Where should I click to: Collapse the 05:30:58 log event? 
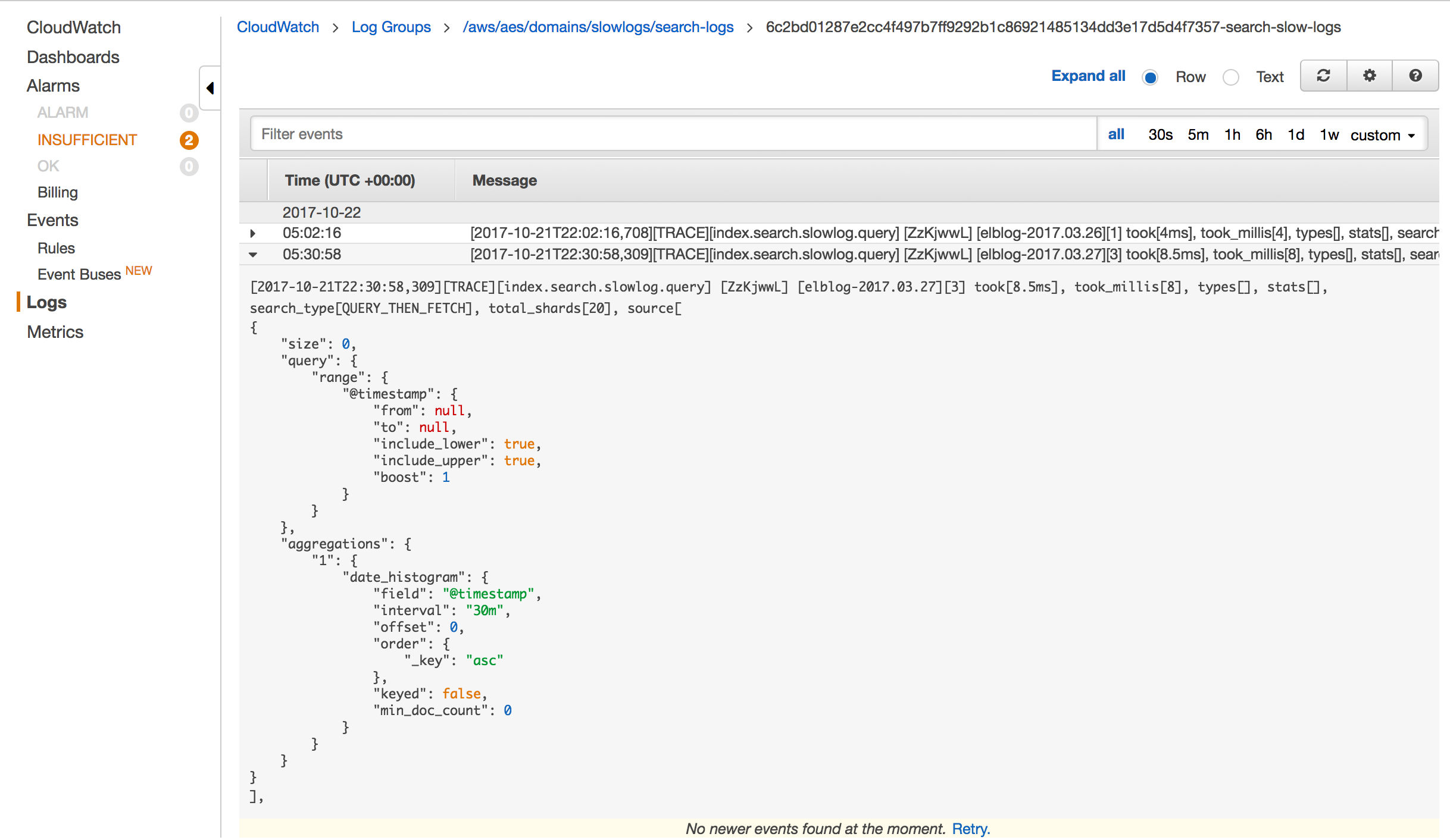(x=254, y=255)
